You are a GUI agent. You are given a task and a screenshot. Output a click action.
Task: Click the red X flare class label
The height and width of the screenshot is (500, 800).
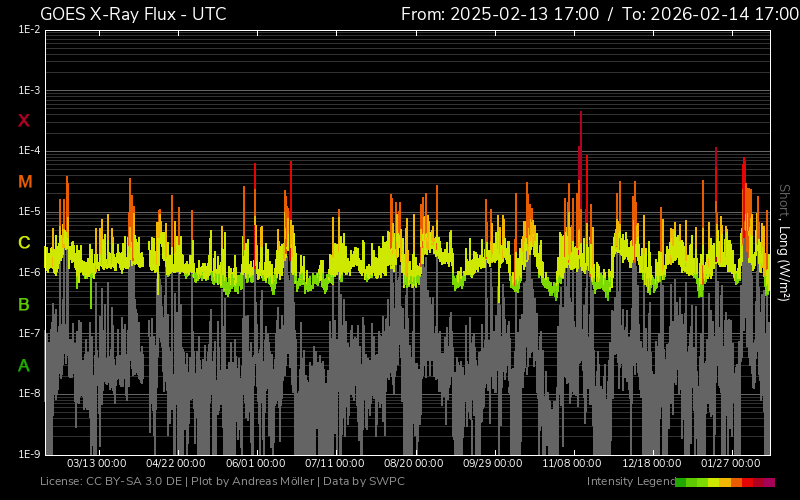click(24, 121)
